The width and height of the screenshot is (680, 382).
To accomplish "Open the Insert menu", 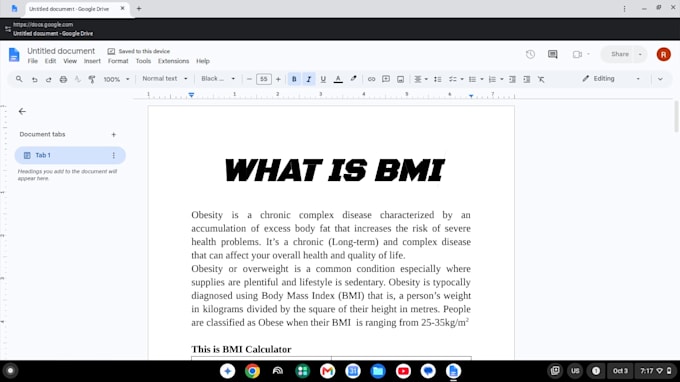I will (x=92, y=61).
